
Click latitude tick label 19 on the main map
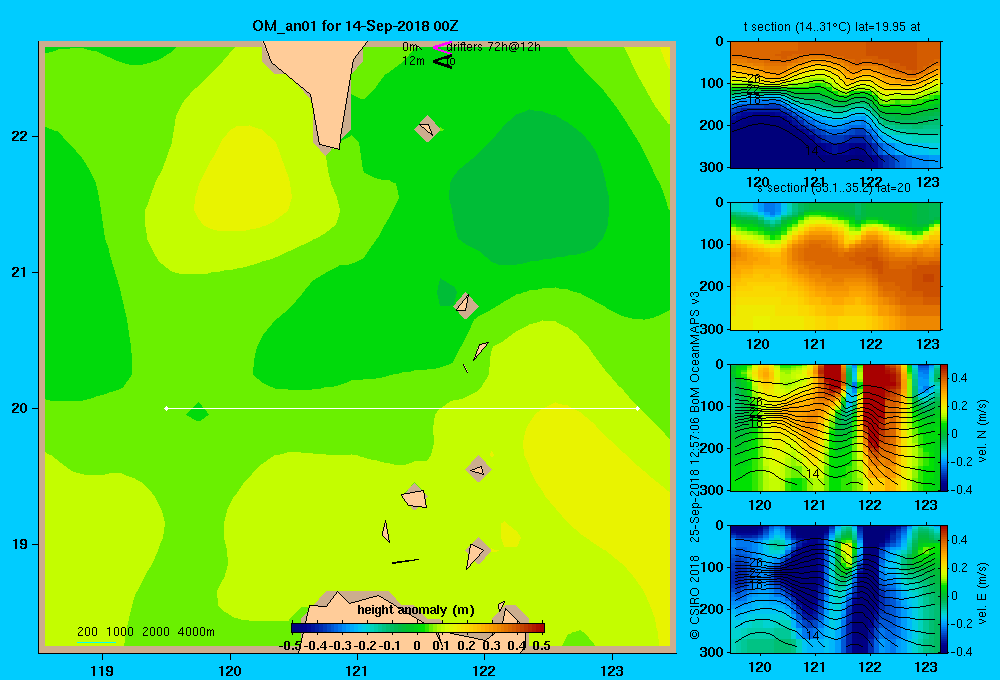pos(20,544)
